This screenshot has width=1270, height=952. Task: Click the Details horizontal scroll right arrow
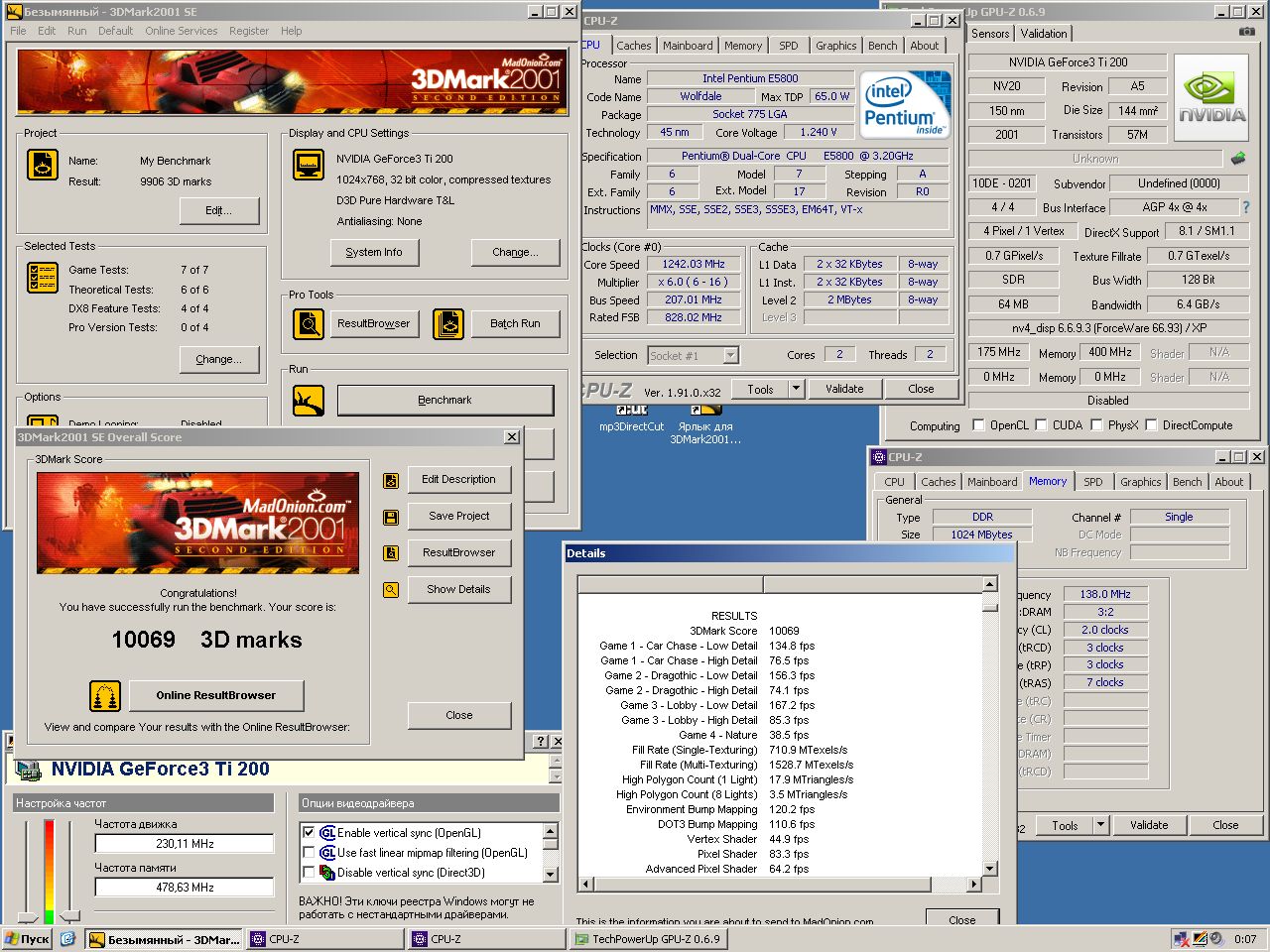[x=974, y=884]
